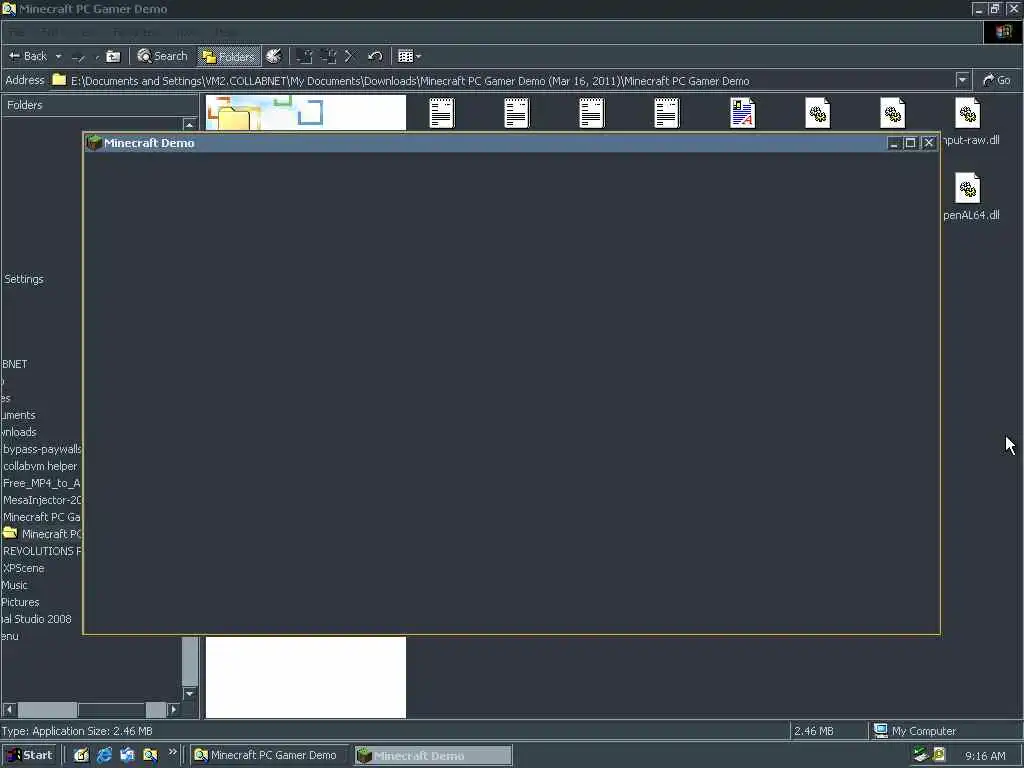Select the XPScene folder
The height and width of the screenshot is (768, 1024).
[x=24, y=568]
